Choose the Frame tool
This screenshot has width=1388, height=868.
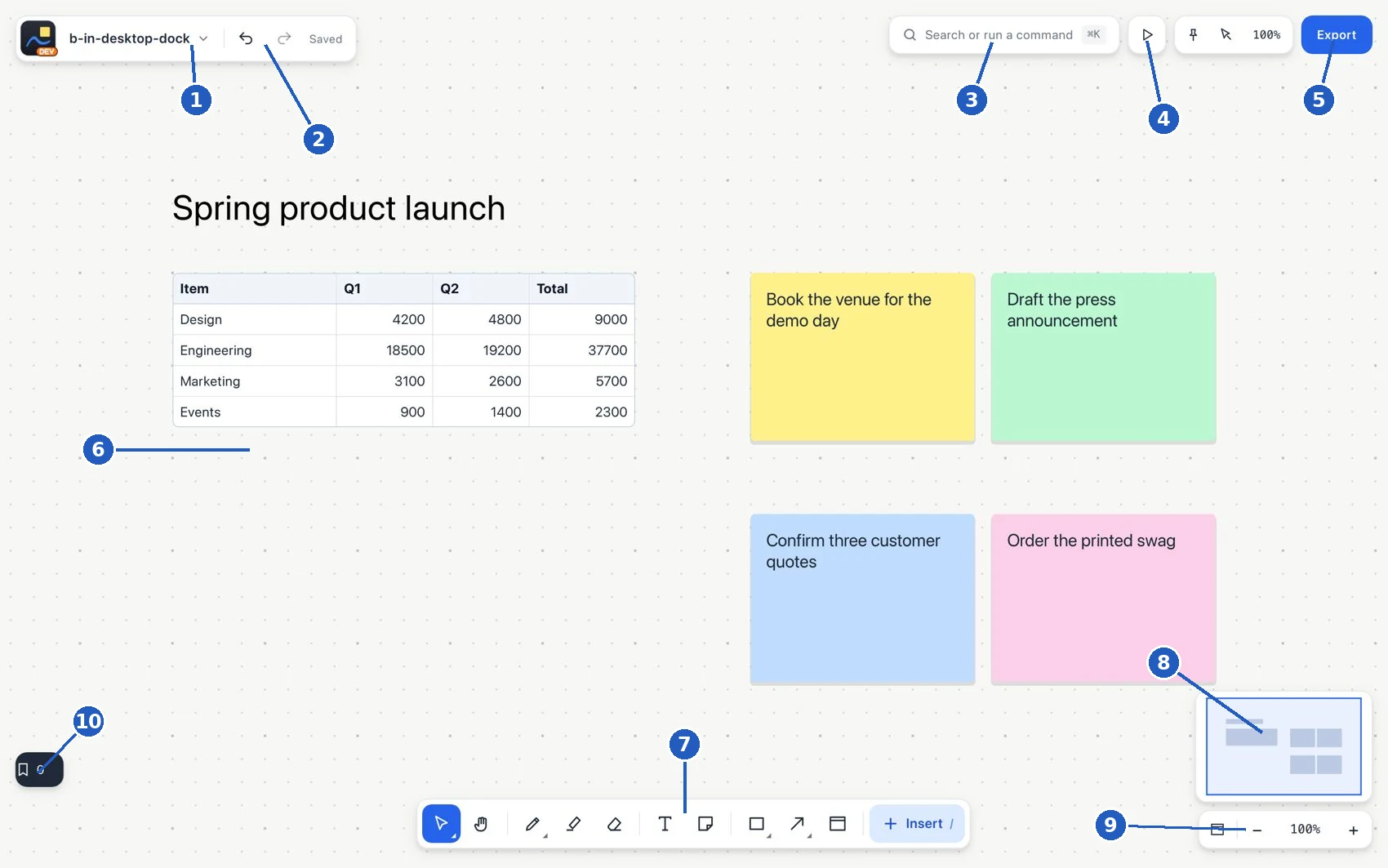838,823
